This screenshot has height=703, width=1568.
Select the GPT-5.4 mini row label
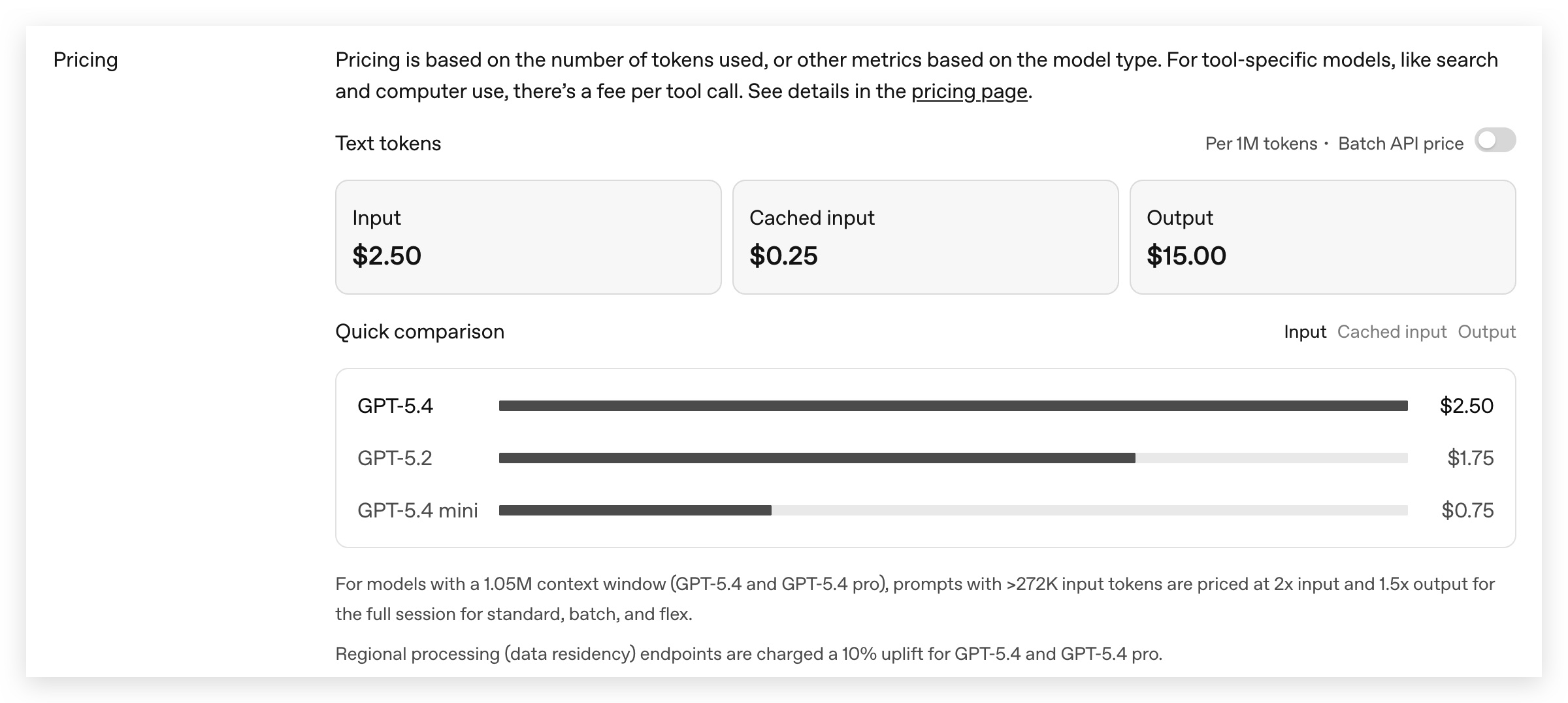tap(417, 510)
